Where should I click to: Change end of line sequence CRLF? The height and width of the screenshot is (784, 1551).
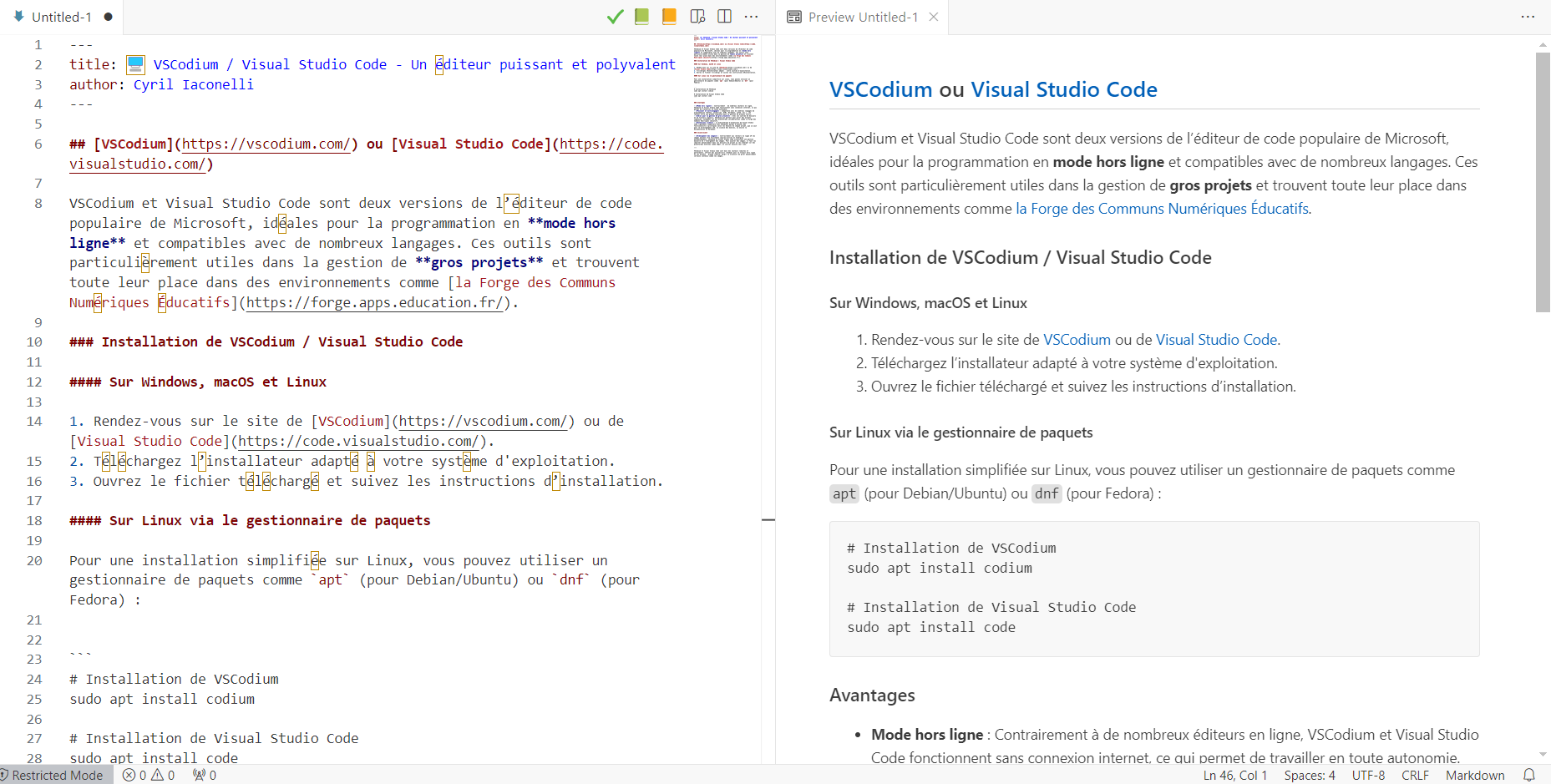coord(1415,775)
